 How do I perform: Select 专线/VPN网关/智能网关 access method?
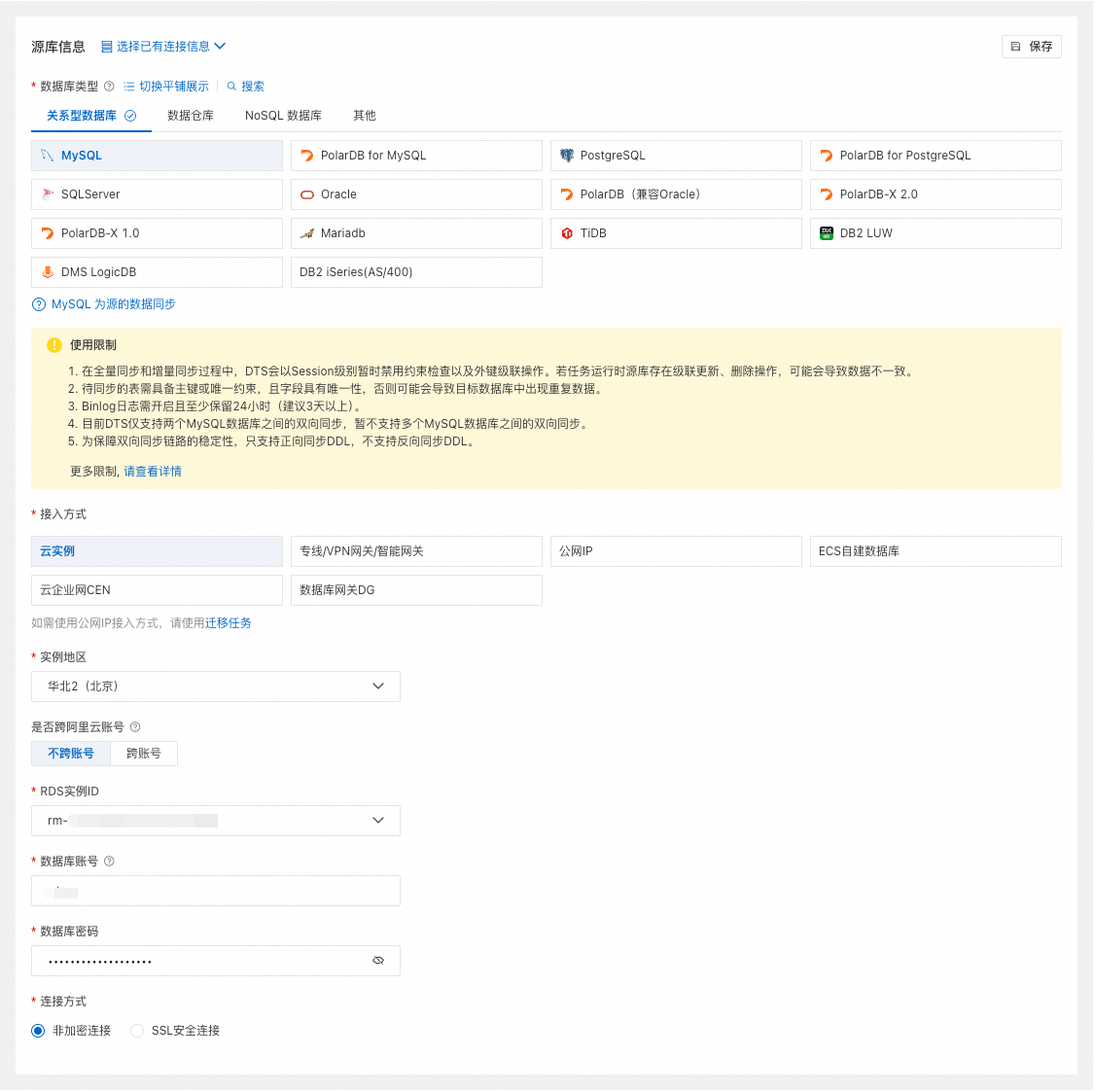pyautogui.click(x=416, y=551)
